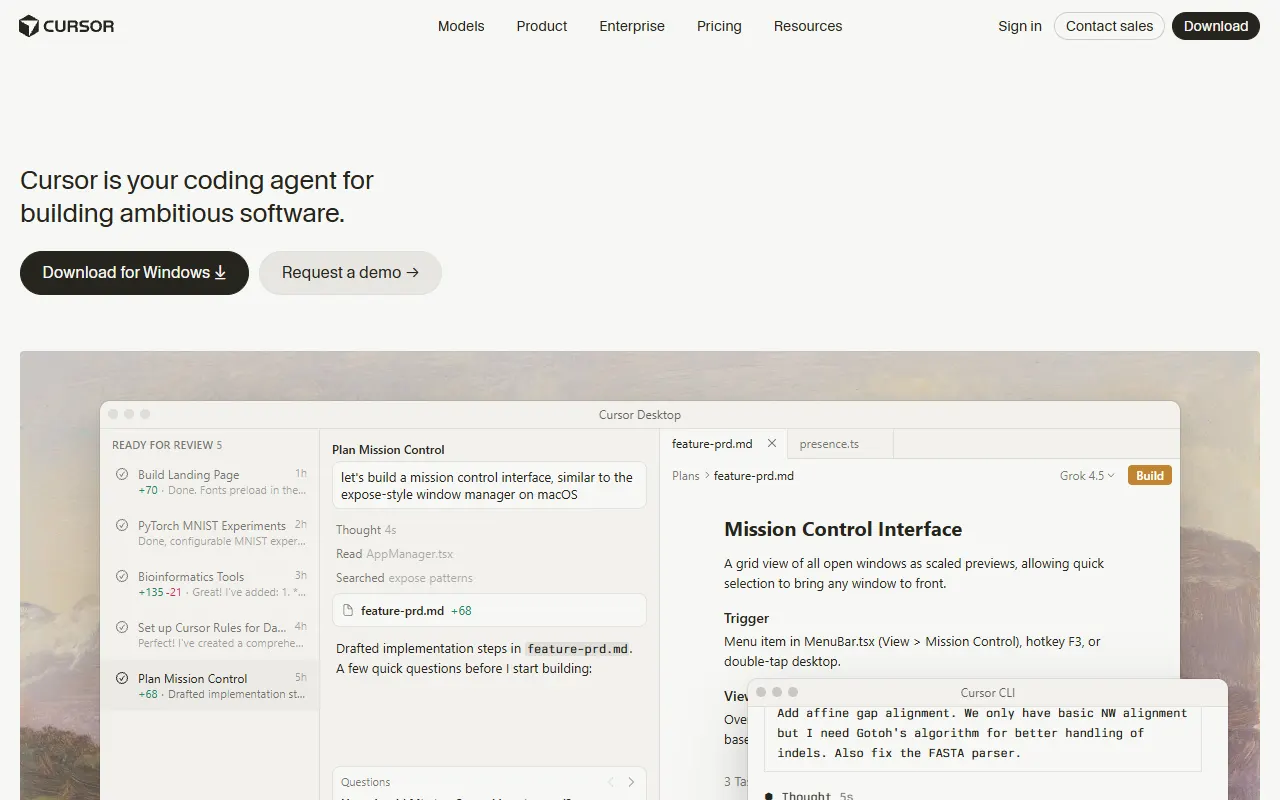This screenshot has width=1280, height=800.
Task: Close the feature-prd.md tab
Action: coord(772,443)
